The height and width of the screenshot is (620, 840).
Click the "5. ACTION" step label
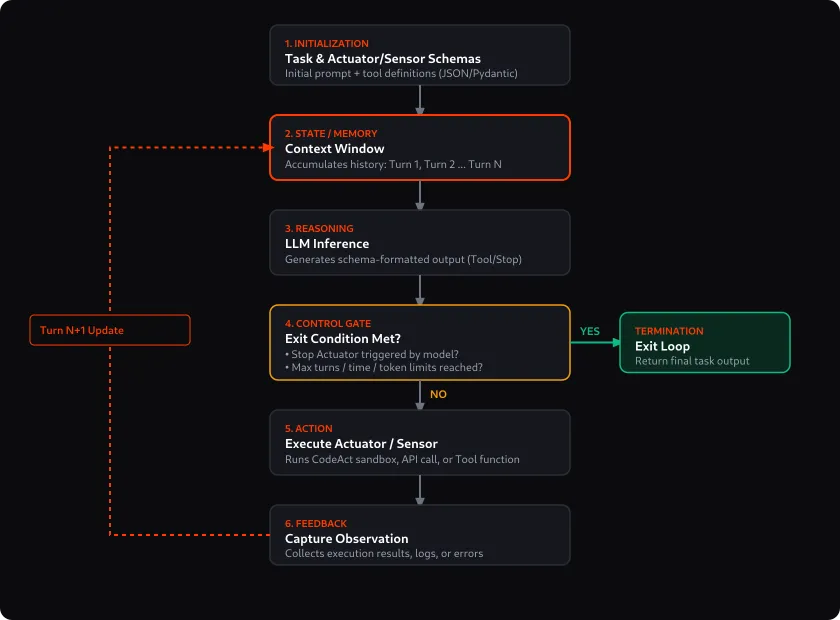point(309,429)
